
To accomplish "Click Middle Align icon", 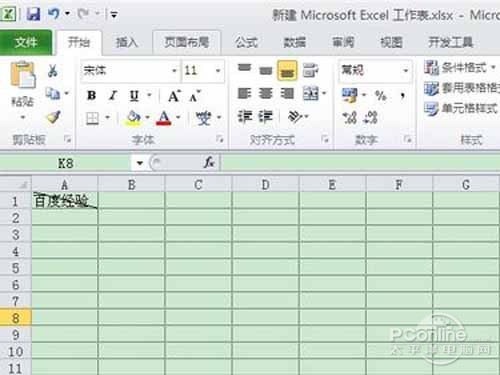I will click(266, 70).
